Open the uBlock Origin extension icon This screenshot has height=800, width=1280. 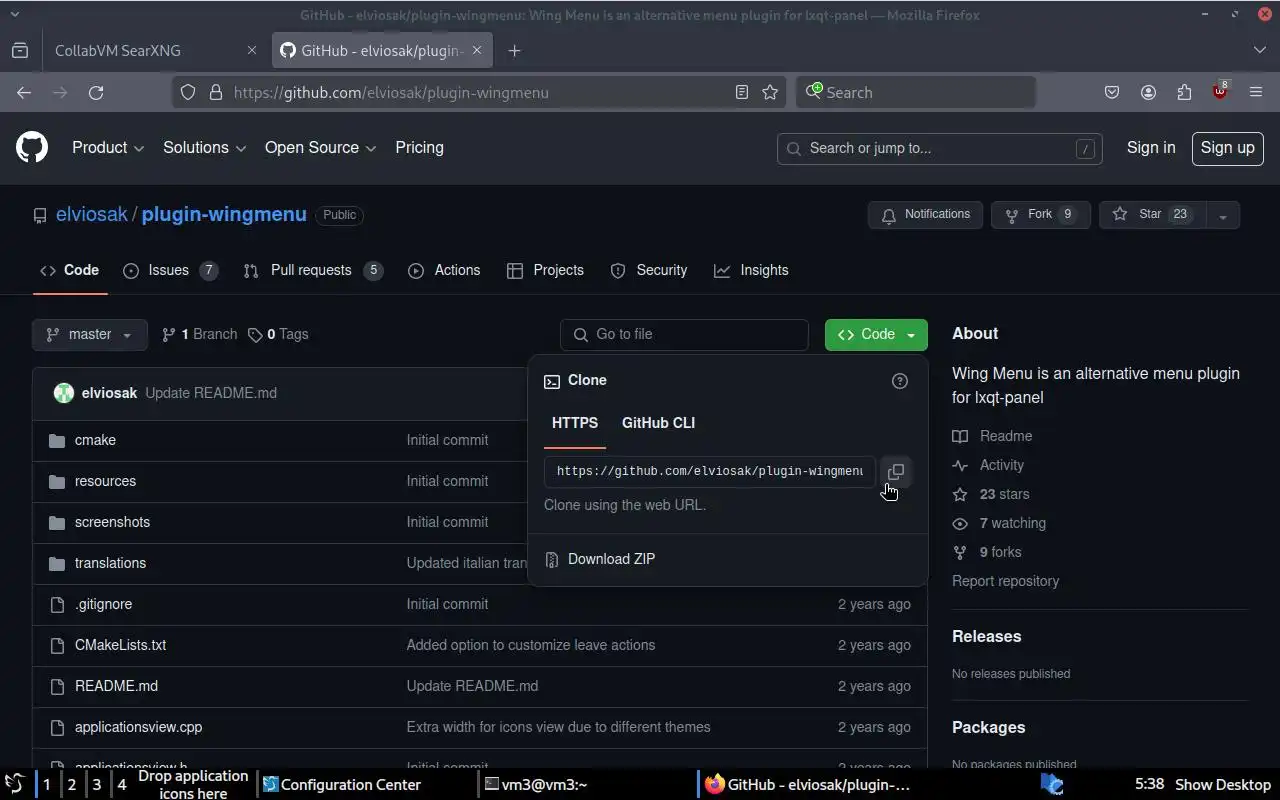coord(1220,91)
